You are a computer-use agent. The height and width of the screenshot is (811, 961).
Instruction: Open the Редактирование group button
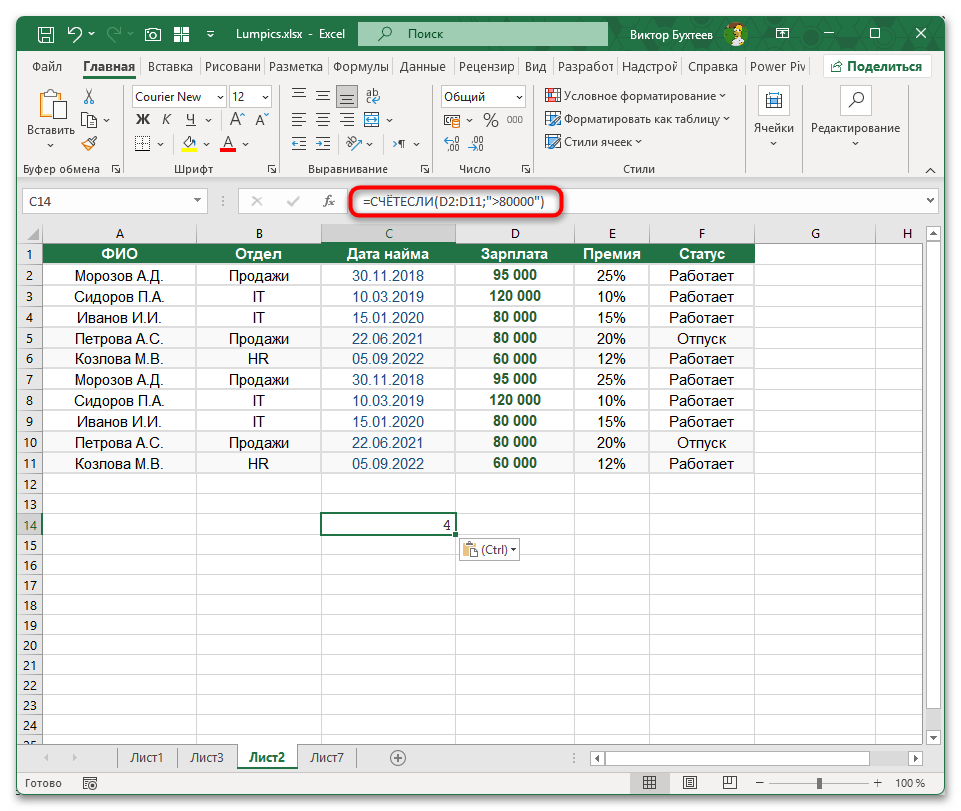click(x=856, y=118)
